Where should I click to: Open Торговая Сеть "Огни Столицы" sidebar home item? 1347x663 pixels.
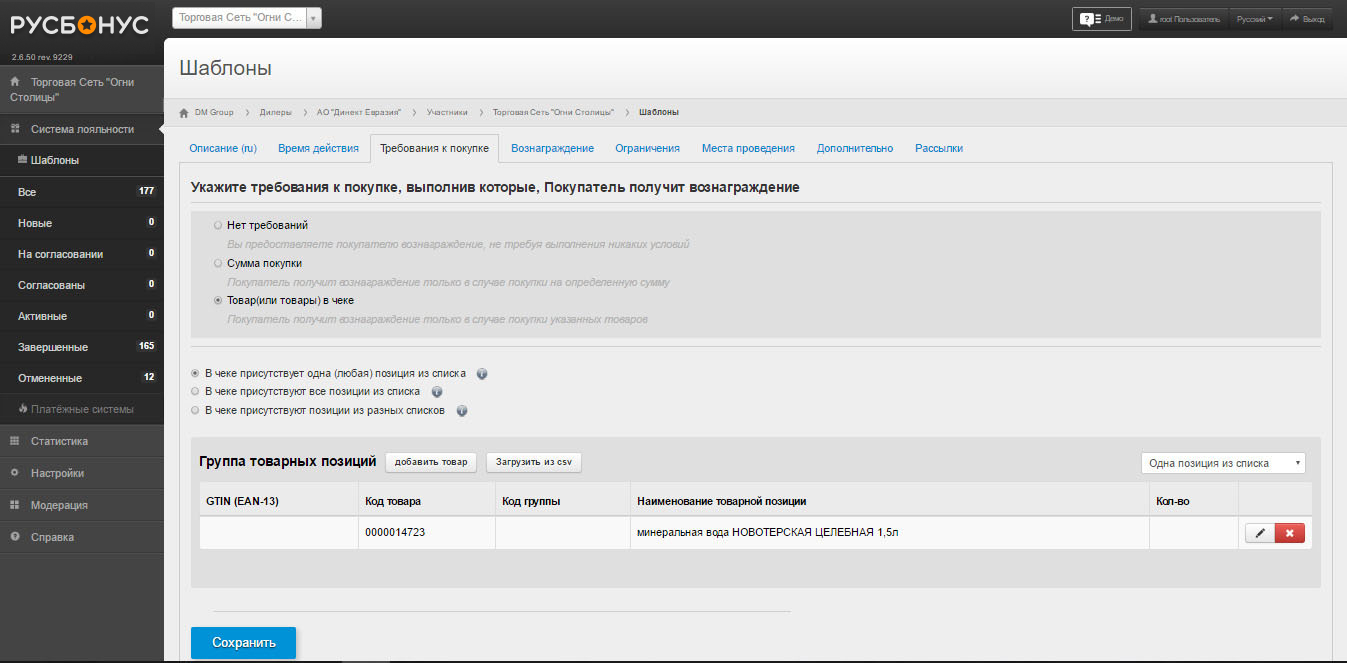pyautogui.click(x=81, y=90)
